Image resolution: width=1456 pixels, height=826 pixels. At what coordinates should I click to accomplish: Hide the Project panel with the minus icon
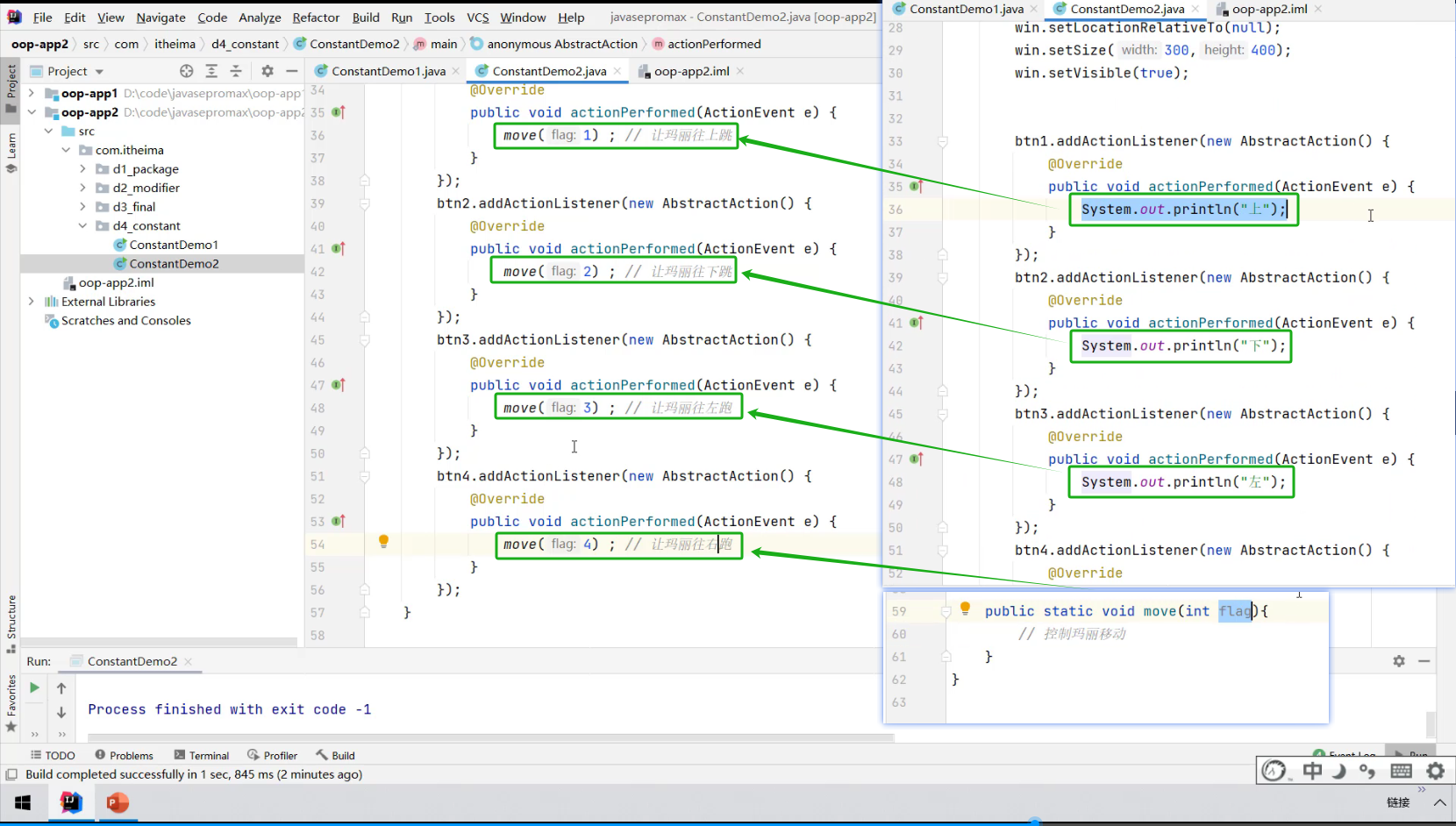coord(292,71)
